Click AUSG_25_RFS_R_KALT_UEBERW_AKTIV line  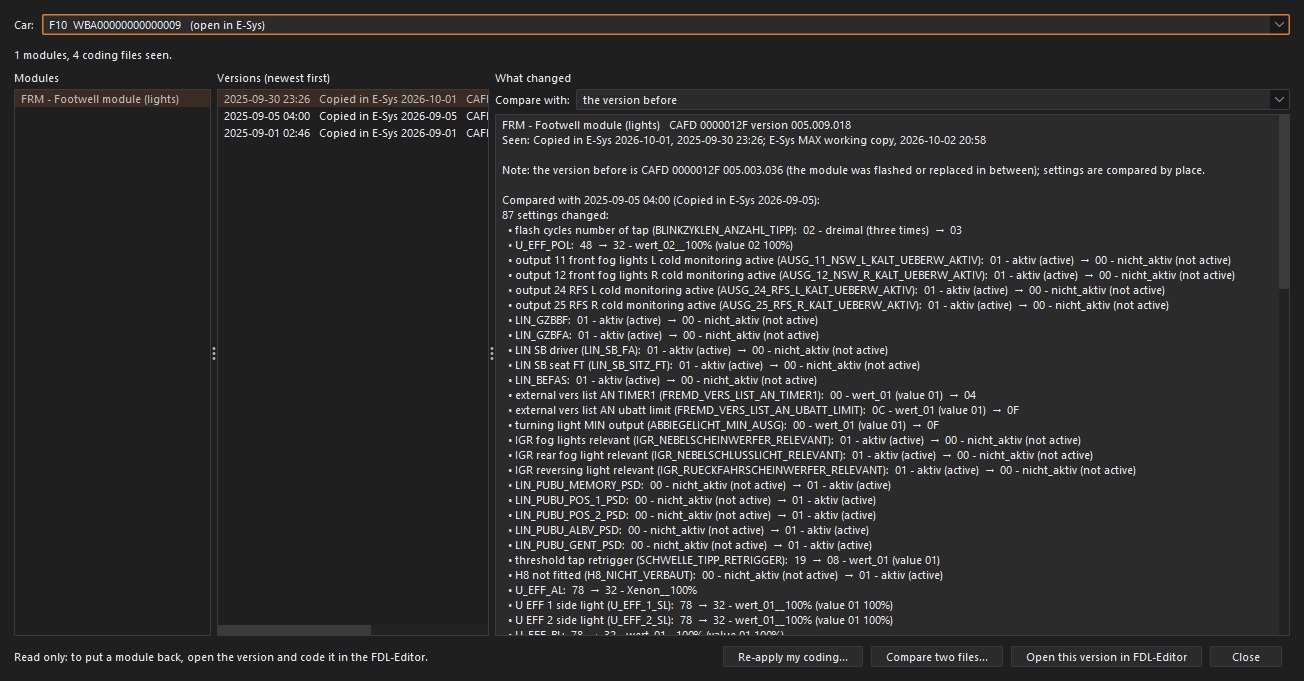click(x=838, y=305)
